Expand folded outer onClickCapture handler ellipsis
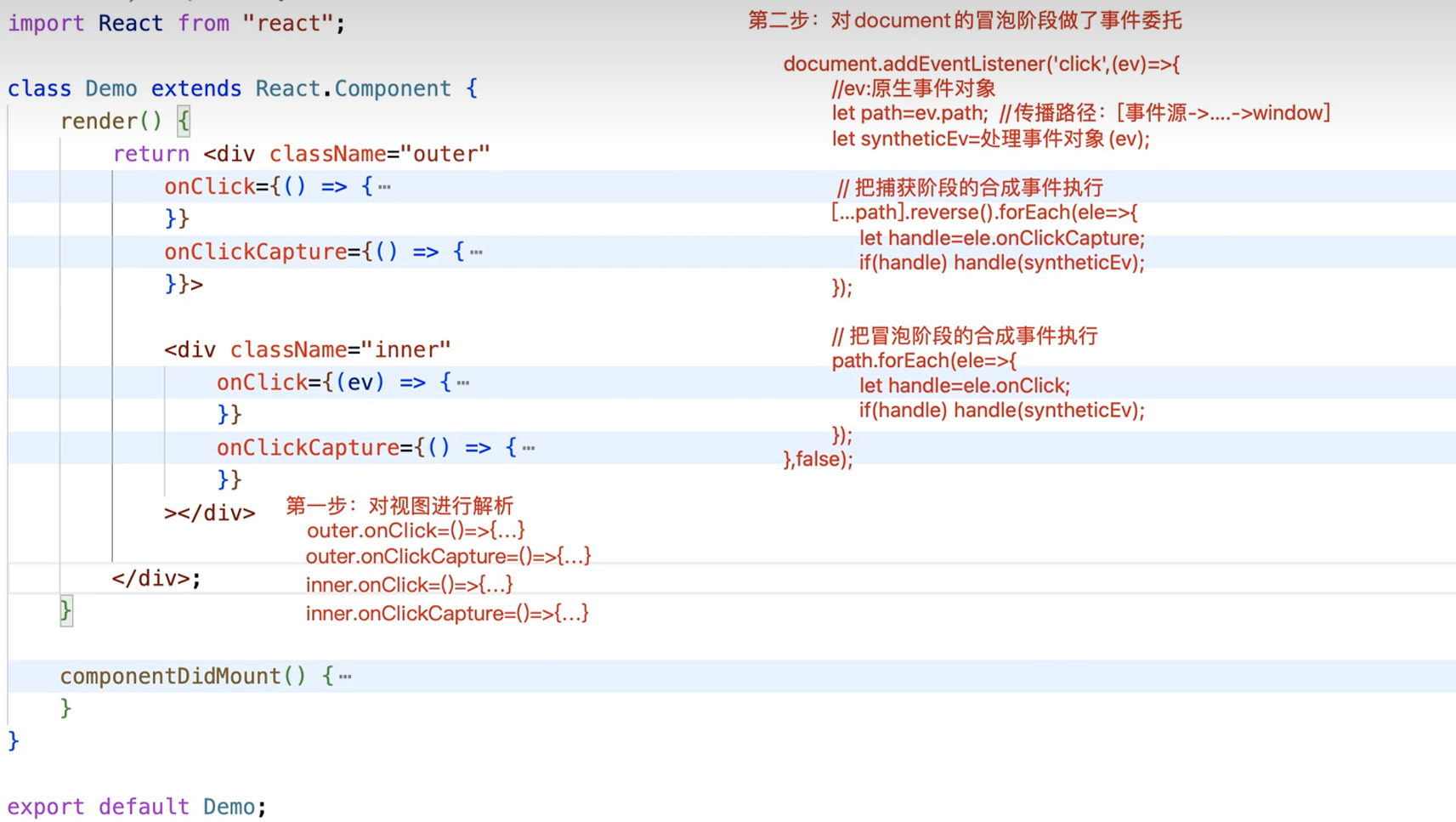This screenshot has width=1456, height=822. click(476, 252)
